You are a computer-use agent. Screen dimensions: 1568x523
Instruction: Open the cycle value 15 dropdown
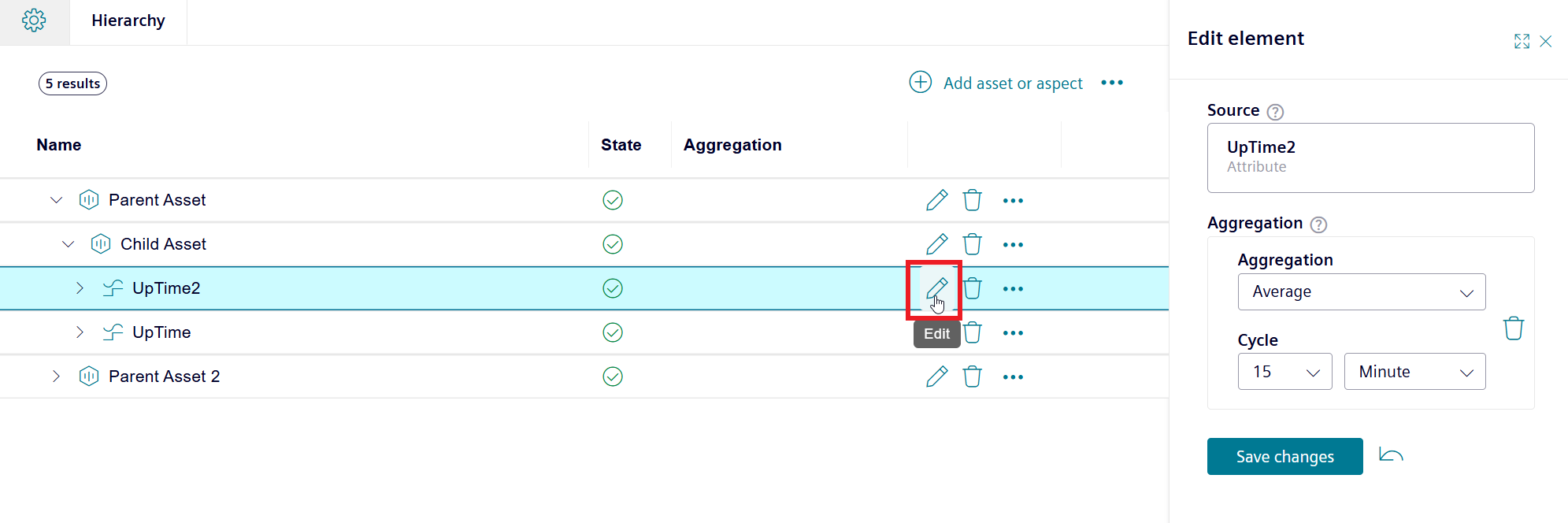tap(1284, 372)
